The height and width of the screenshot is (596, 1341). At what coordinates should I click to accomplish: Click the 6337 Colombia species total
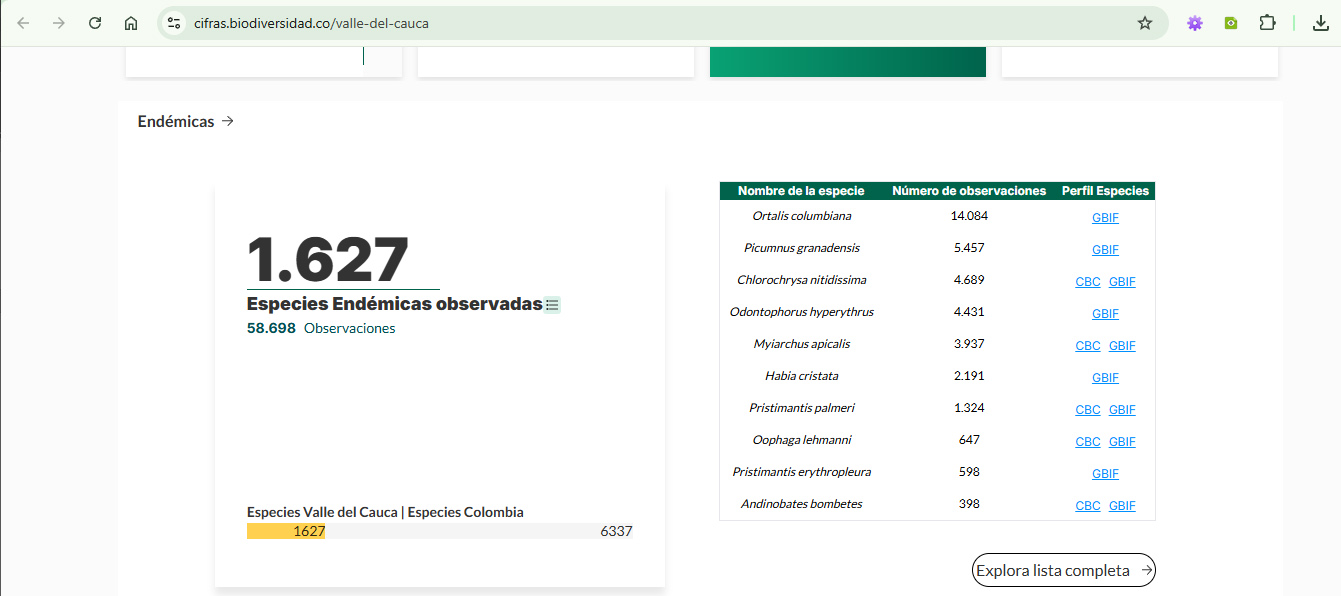coord(616,531)
